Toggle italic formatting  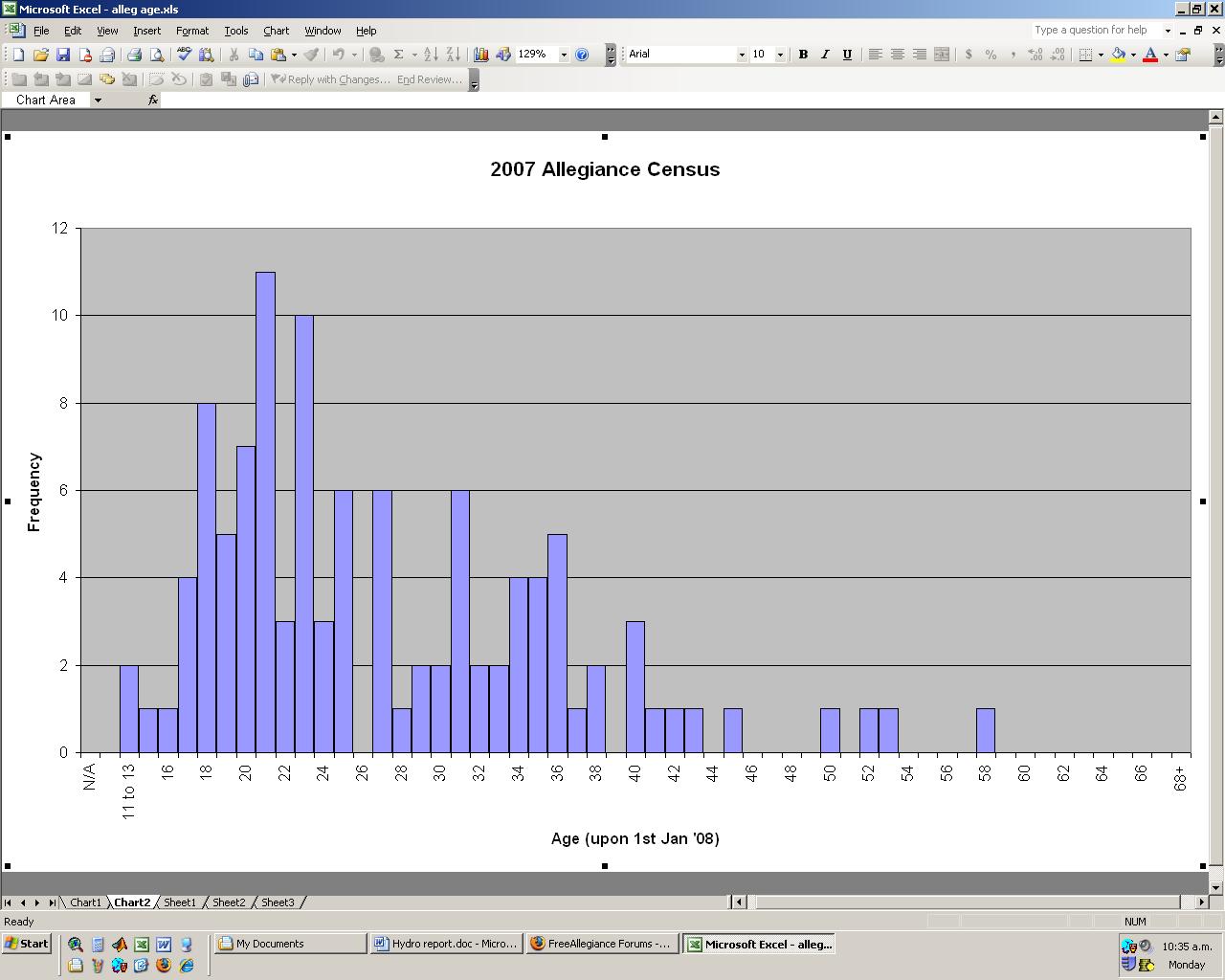825,55
